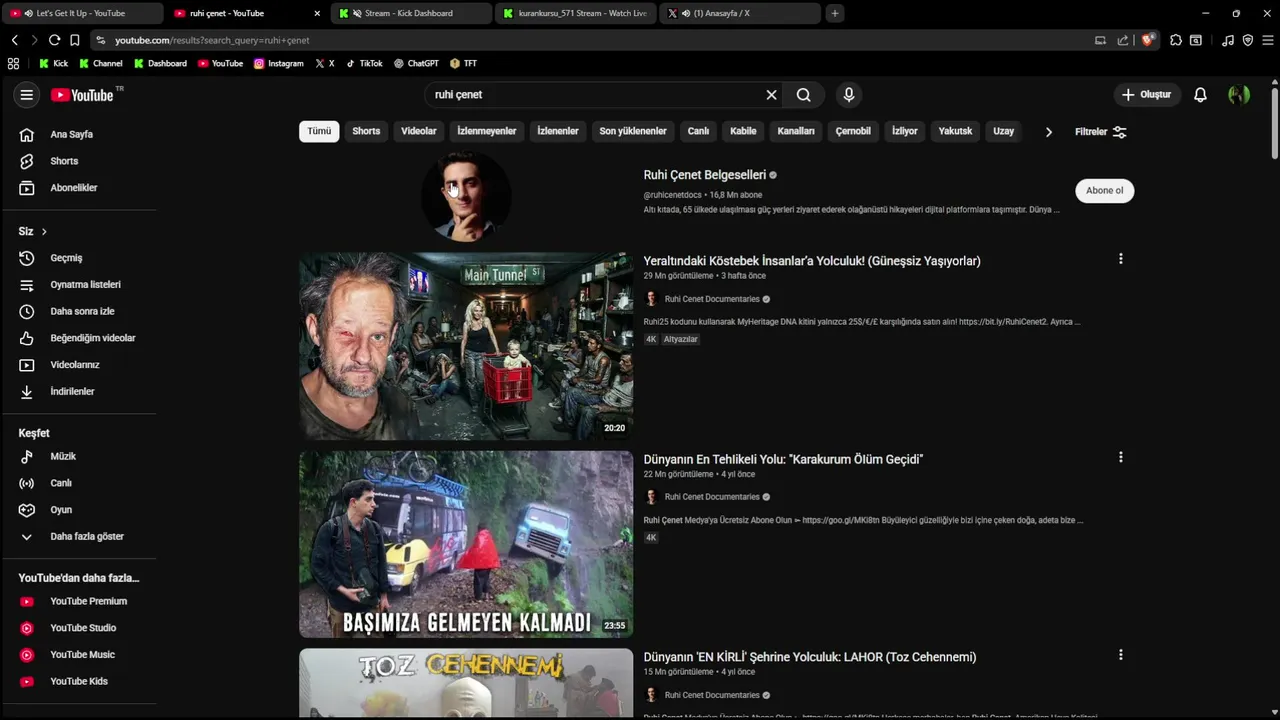Select the Shorts filter chip

[x=366, y=131]
